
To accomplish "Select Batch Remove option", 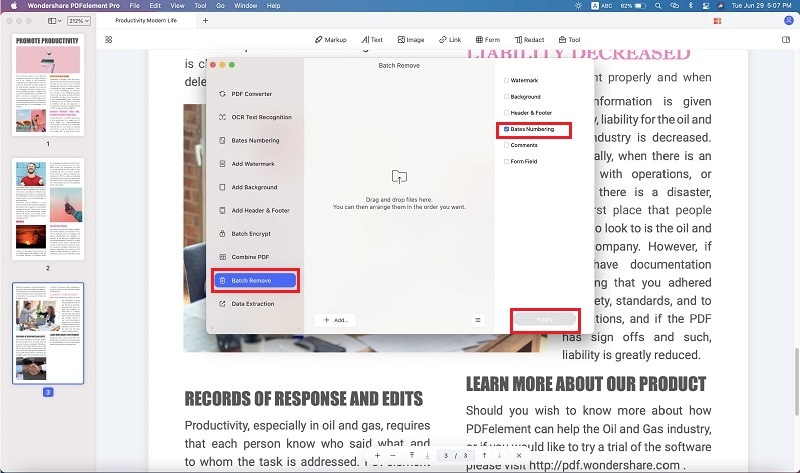I will (255, 280).
